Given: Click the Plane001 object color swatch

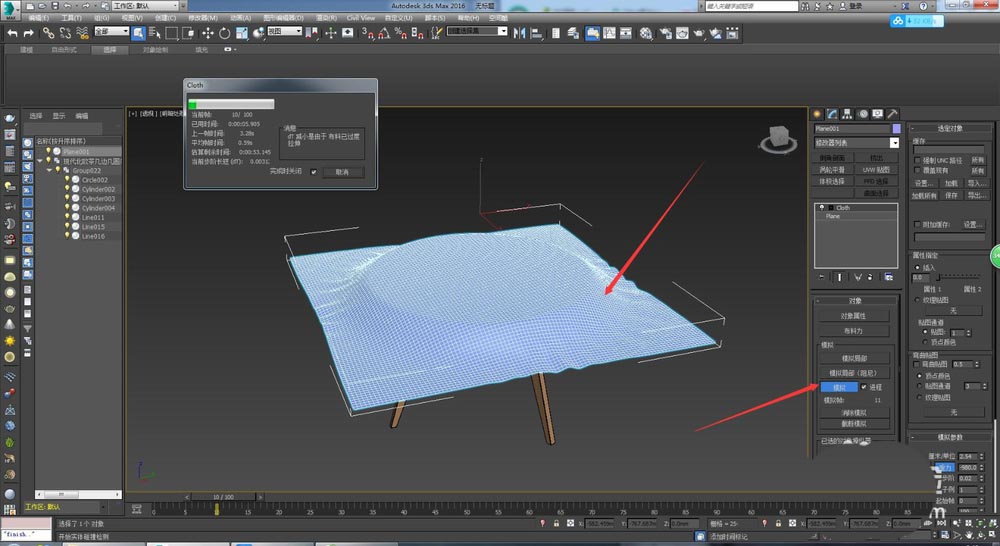Looking at the screenshot, I should click(897, 129).
